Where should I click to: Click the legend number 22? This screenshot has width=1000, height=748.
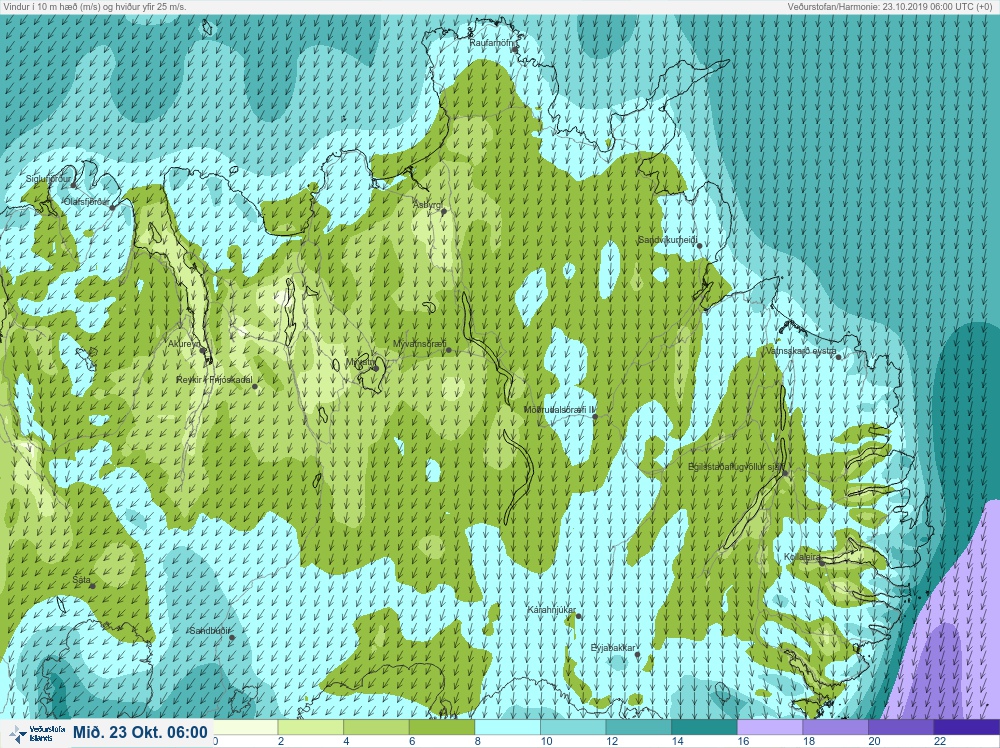941,741
